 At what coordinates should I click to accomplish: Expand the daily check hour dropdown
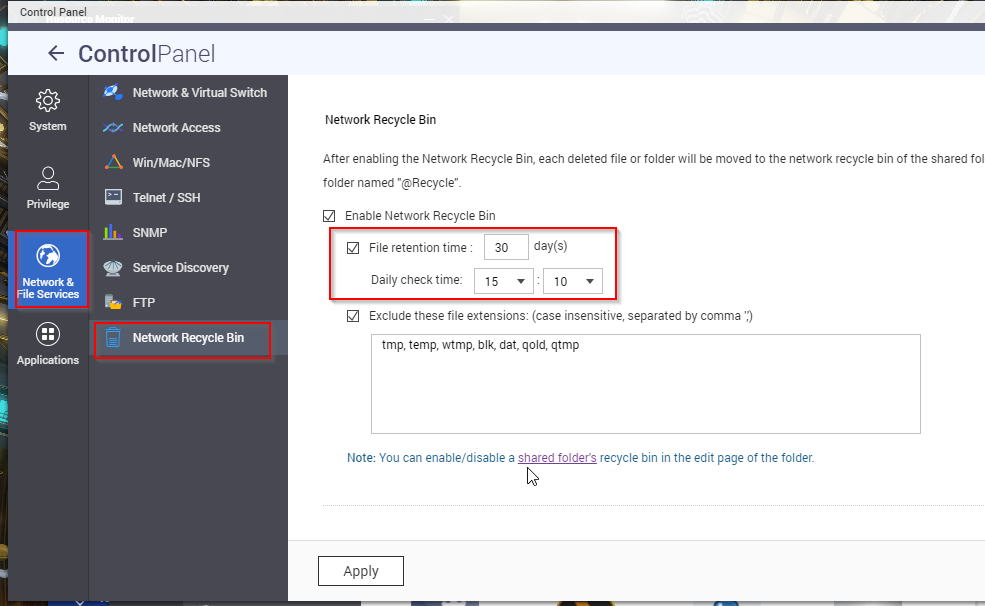[x=504, y=282]
